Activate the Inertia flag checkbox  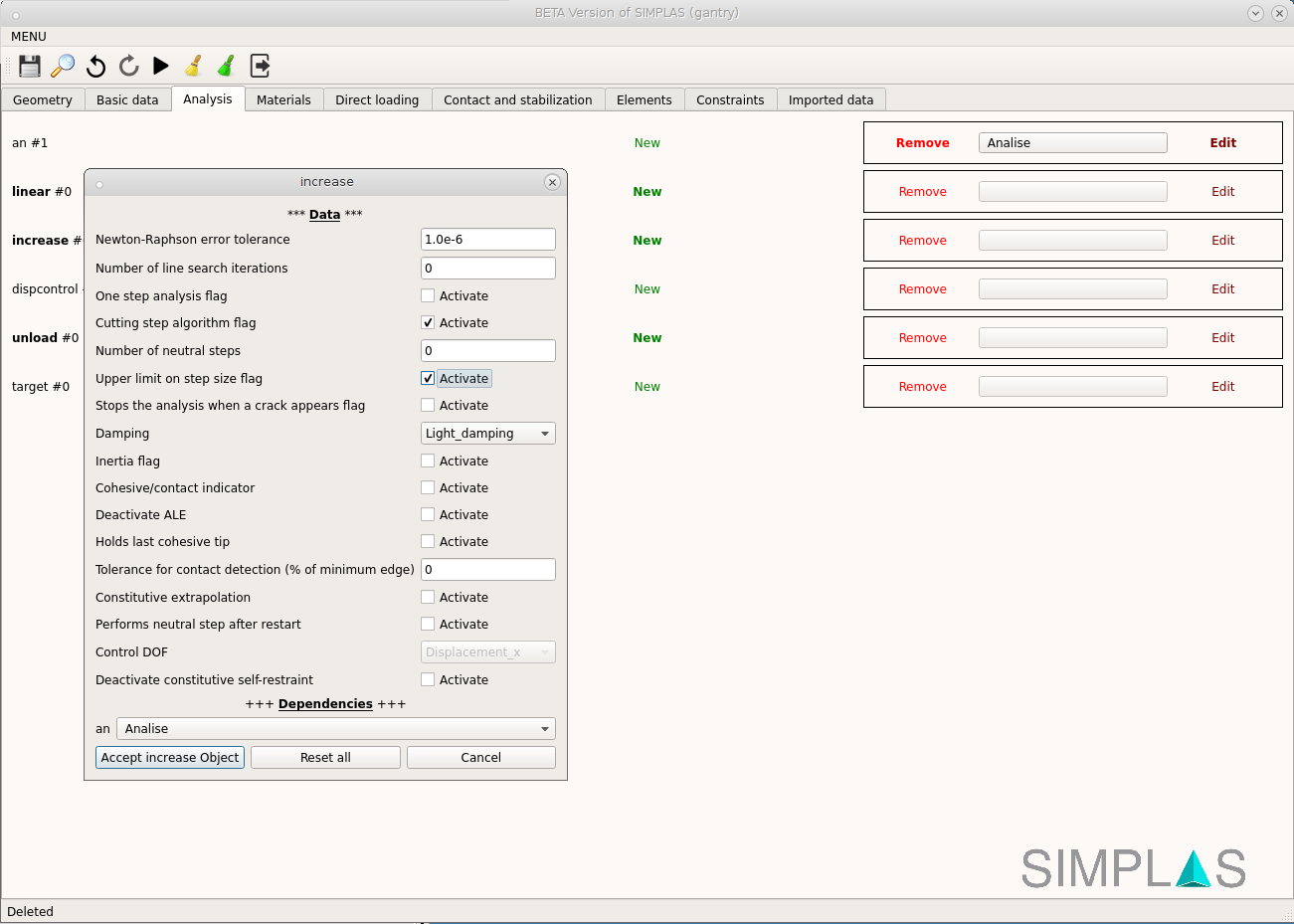tap(428, 461)
